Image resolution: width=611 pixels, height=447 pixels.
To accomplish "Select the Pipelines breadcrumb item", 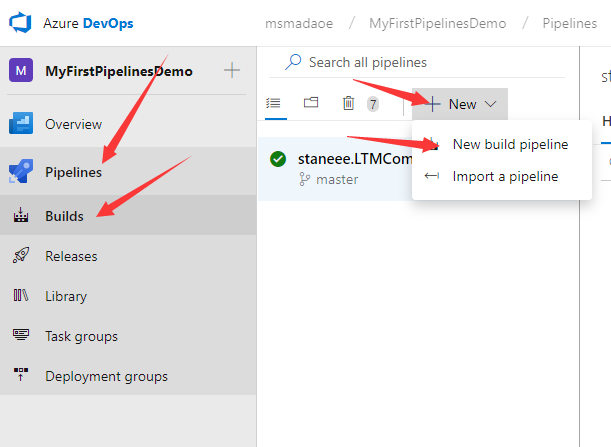I will (569, 23).
